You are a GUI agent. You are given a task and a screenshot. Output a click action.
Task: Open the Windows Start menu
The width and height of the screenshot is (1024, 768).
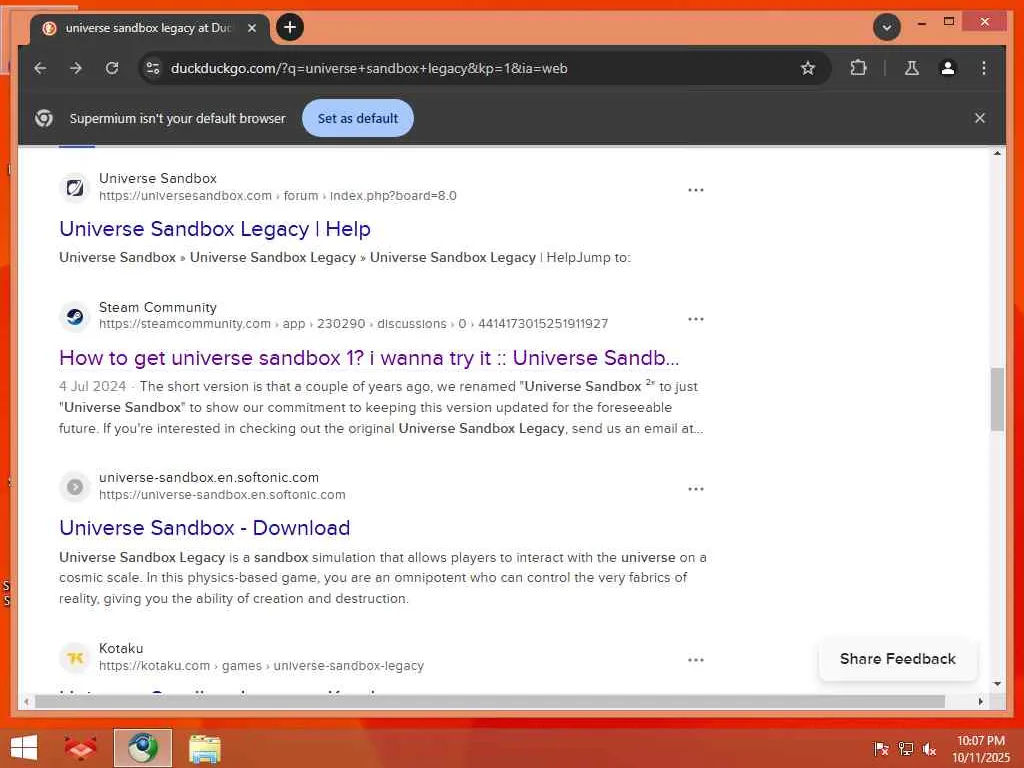pyautogui.click(x=24, y=748)
